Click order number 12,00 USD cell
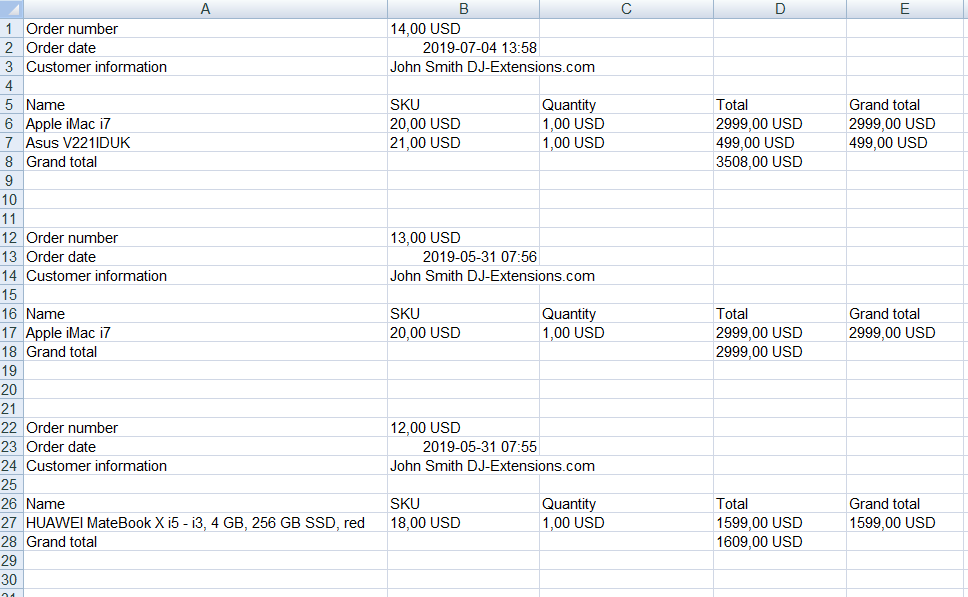The image size is (968, 597). click(464, 428)
